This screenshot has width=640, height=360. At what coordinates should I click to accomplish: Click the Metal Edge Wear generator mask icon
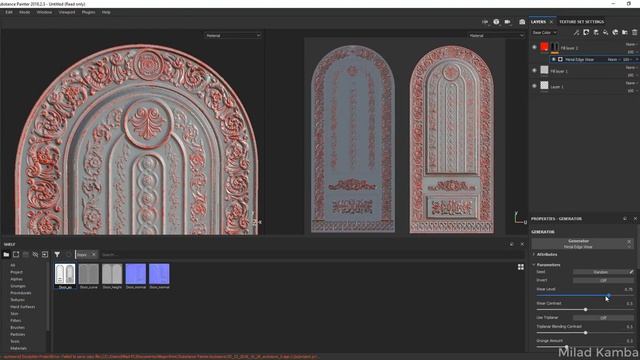pos(560,60)
